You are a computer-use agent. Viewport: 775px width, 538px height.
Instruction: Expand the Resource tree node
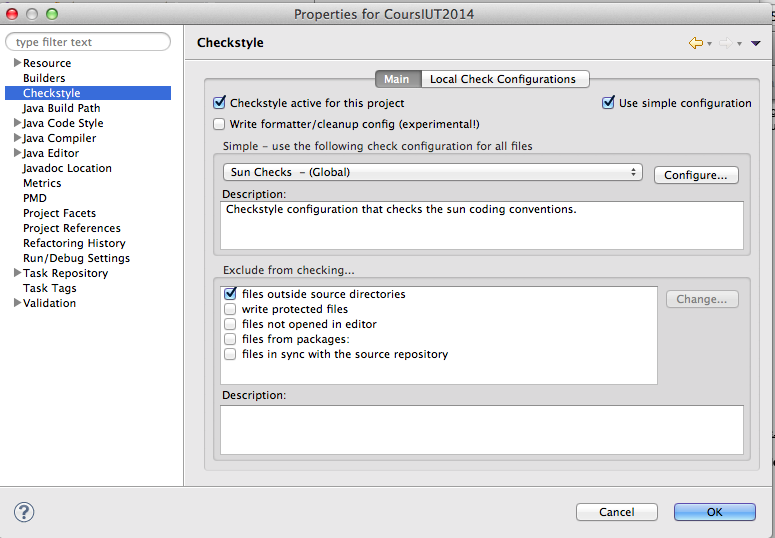[x=17, y=63]
